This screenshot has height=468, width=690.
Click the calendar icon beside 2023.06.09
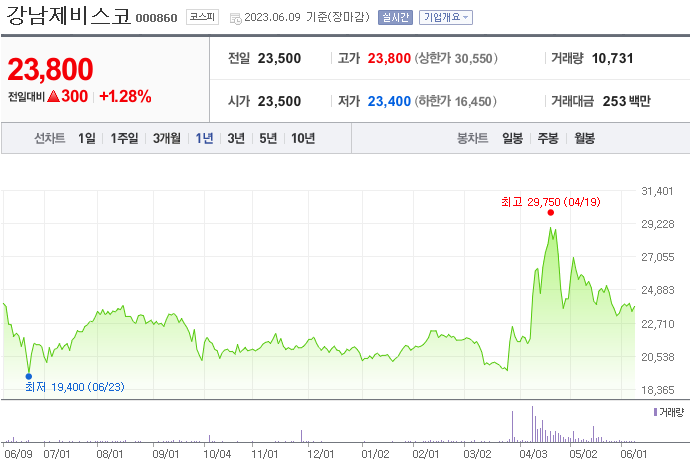(236, 18)
